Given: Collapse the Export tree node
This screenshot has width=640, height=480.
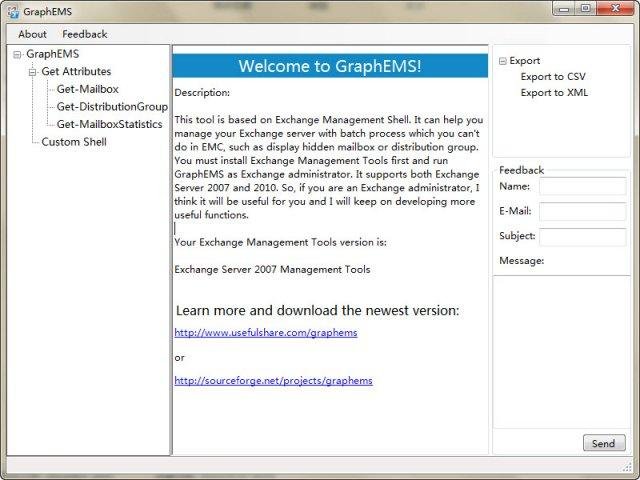Looking at the screenshot, I should pyautogui.click(x=502, y=61).
